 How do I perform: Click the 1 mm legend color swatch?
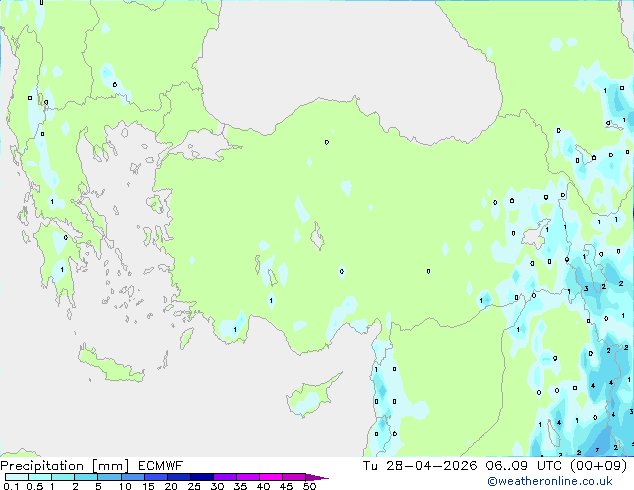tap(63, 477)
